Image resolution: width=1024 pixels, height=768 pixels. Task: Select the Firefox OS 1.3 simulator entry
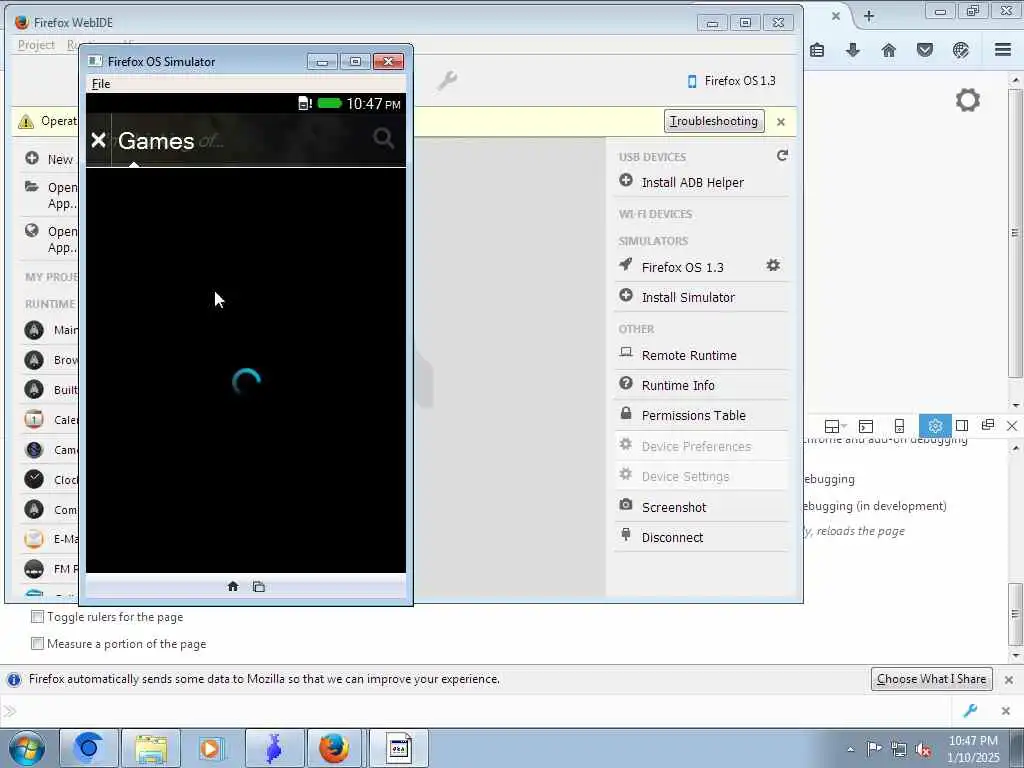tap(682, 267)
